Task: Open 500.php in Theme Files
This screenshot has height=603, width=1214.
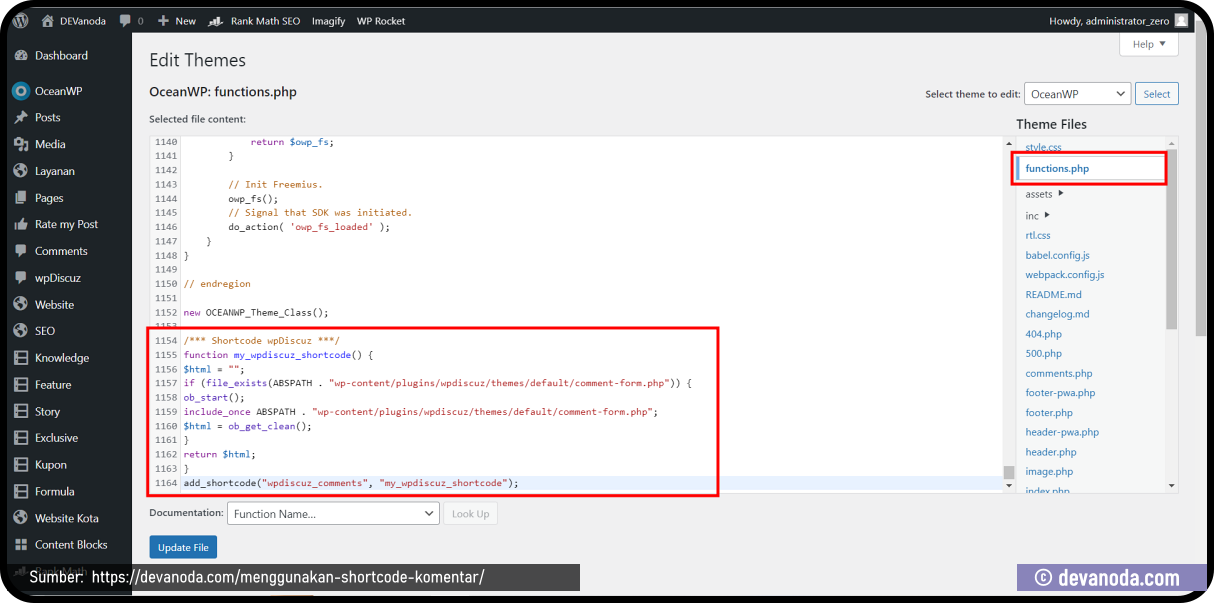Action: [x=1043, y=354]
